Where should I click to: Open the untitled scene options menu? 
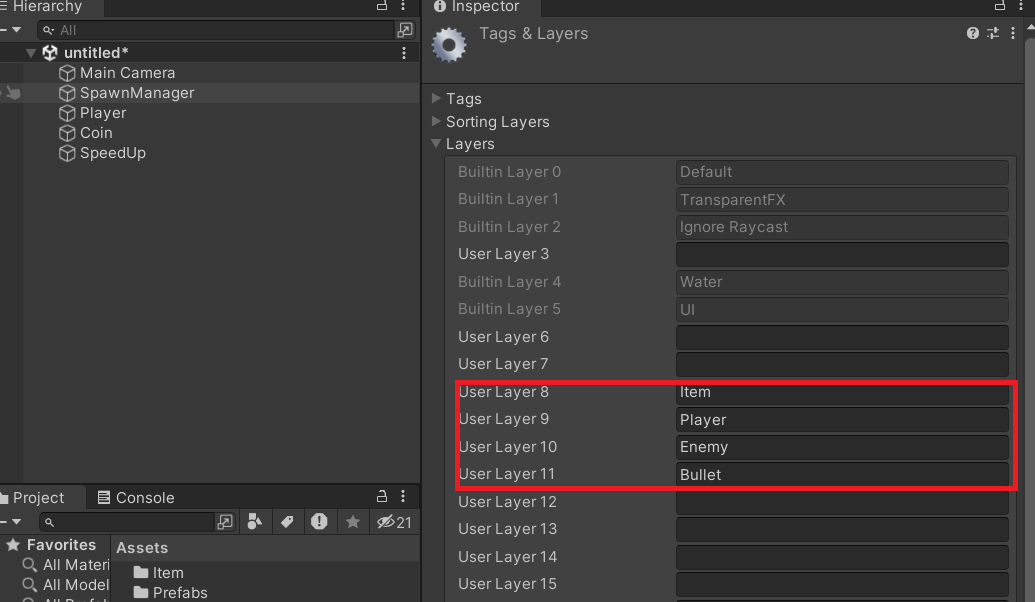[404, 53]
